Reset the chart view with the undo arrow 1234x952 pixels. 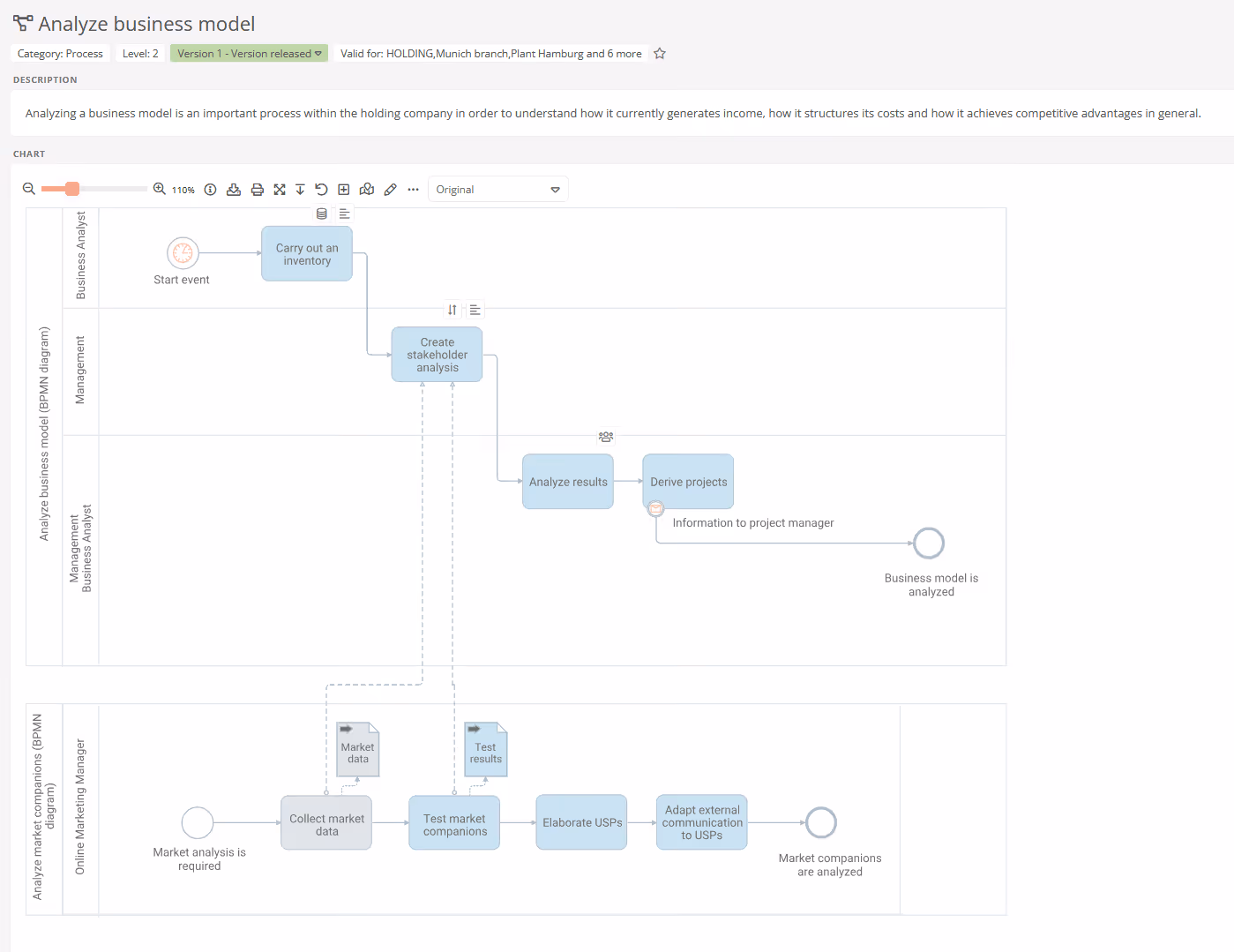(x=321, y=189)
